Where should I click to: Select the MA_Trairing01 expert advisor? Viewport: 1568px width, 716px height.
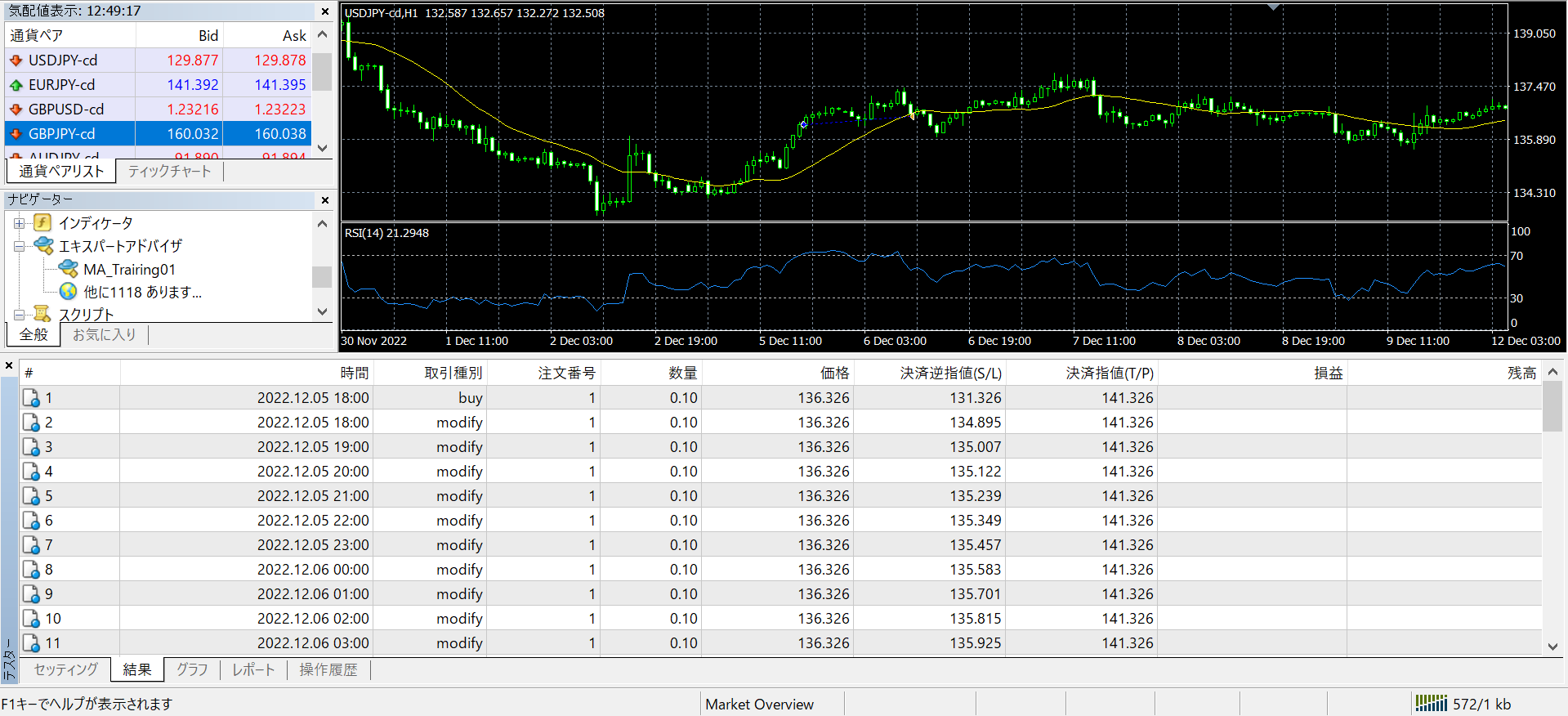point(129,270)
